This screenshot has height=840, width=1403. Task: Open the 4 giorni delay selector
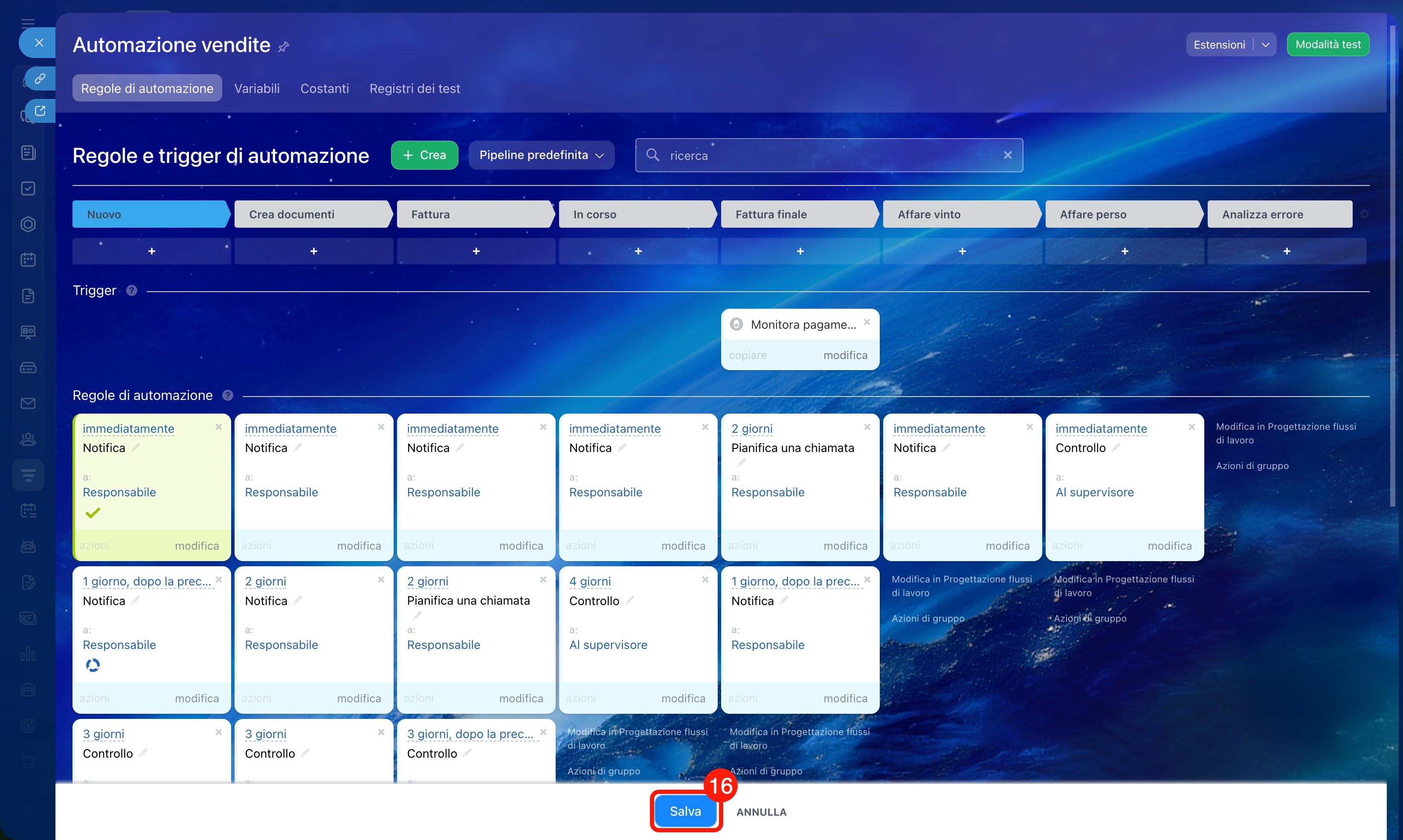point(590,581)
